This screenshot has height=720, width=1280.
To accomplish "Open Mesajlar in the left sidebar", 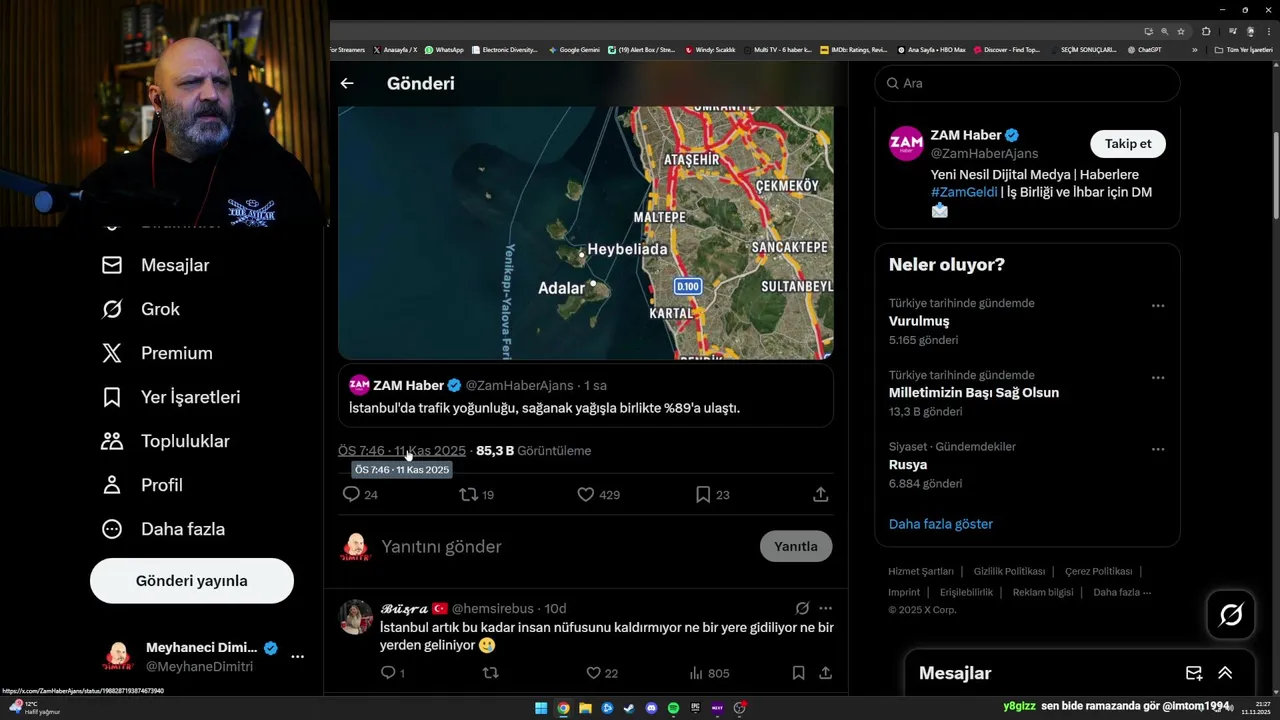I will tap(156, 265).
